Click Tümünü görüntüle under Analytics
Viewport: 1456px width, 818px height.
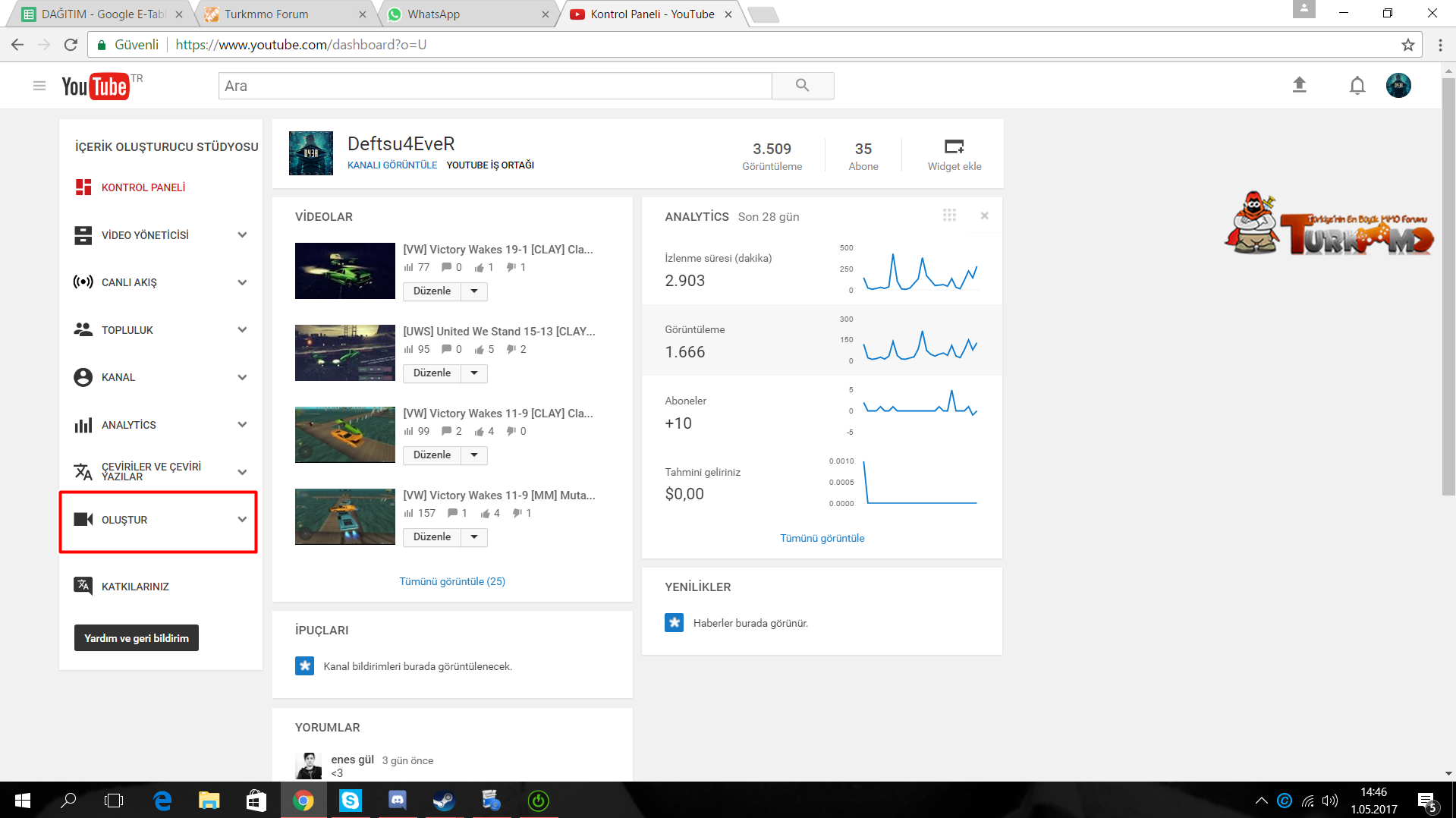[822, 538]
